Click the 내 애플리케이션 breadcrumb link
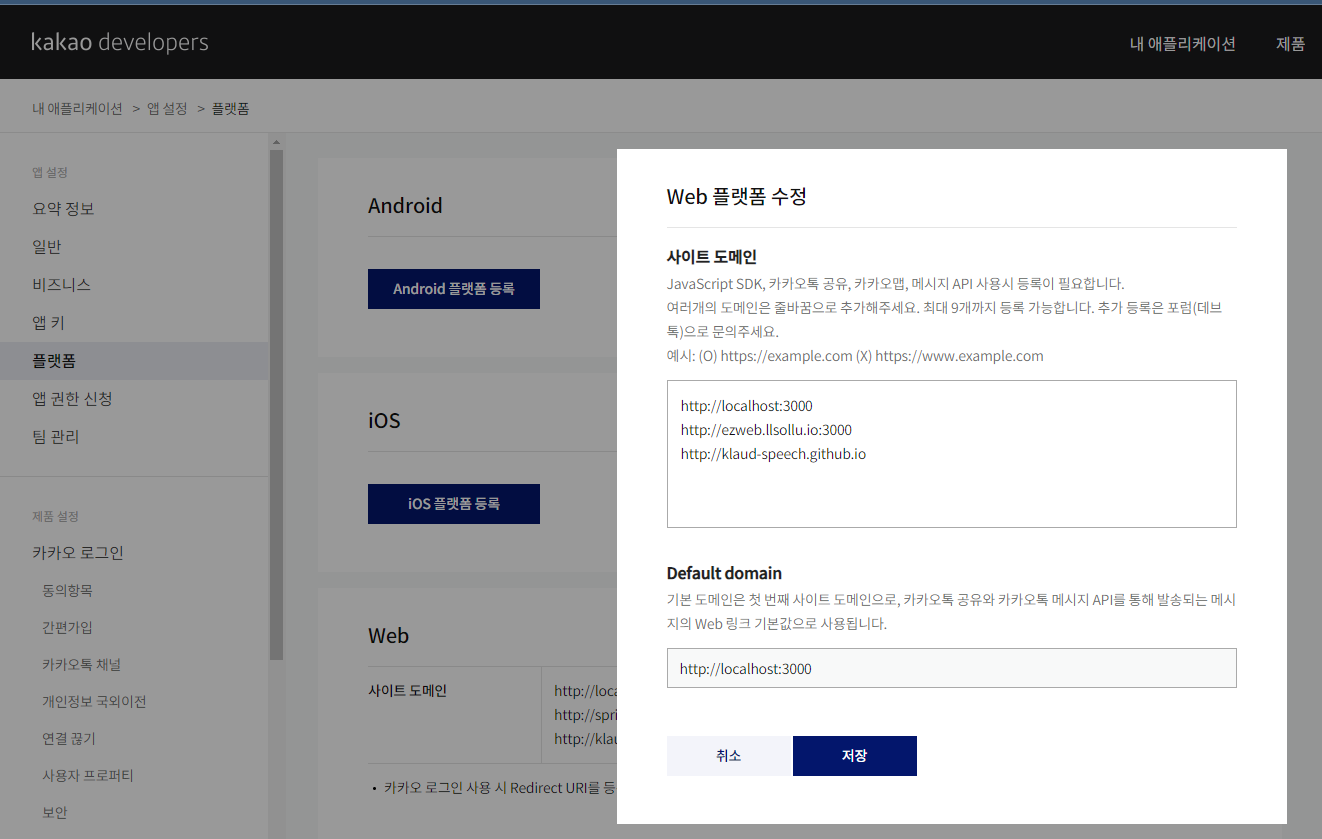 (77, 108)
